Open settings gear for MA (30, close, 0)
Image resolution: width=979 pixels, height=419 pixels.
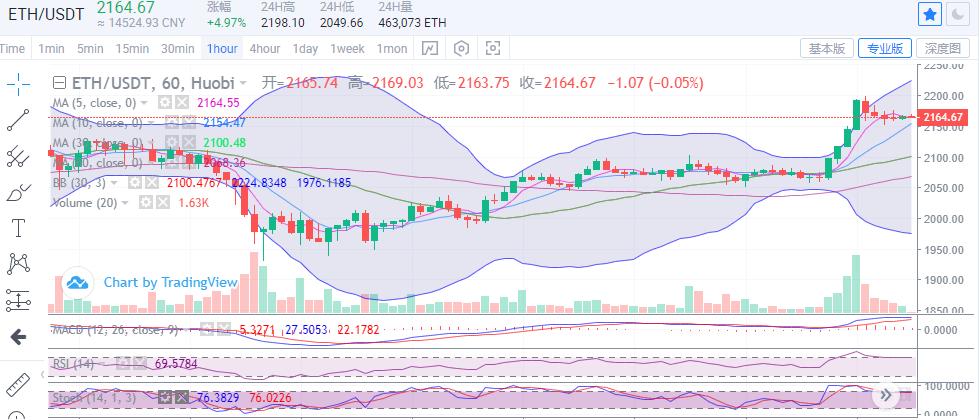pos(171,143)
